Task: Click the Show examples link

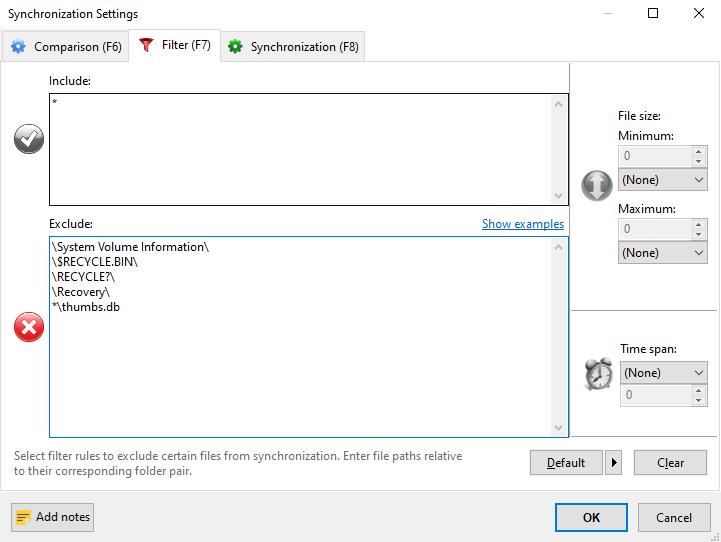Action: click(x=523, y=224)
